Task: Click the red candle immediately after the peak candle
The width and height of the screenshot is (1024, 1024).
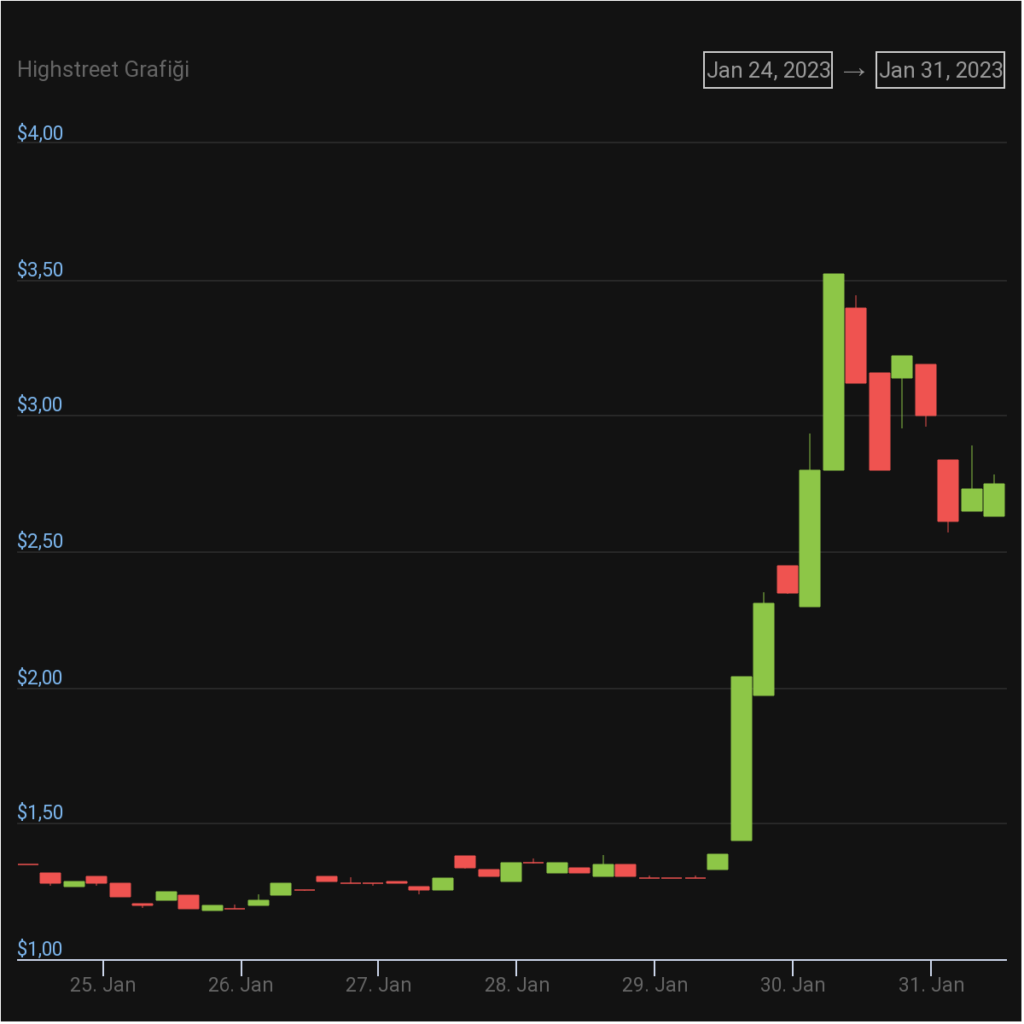Action: (x=856, y=345)
